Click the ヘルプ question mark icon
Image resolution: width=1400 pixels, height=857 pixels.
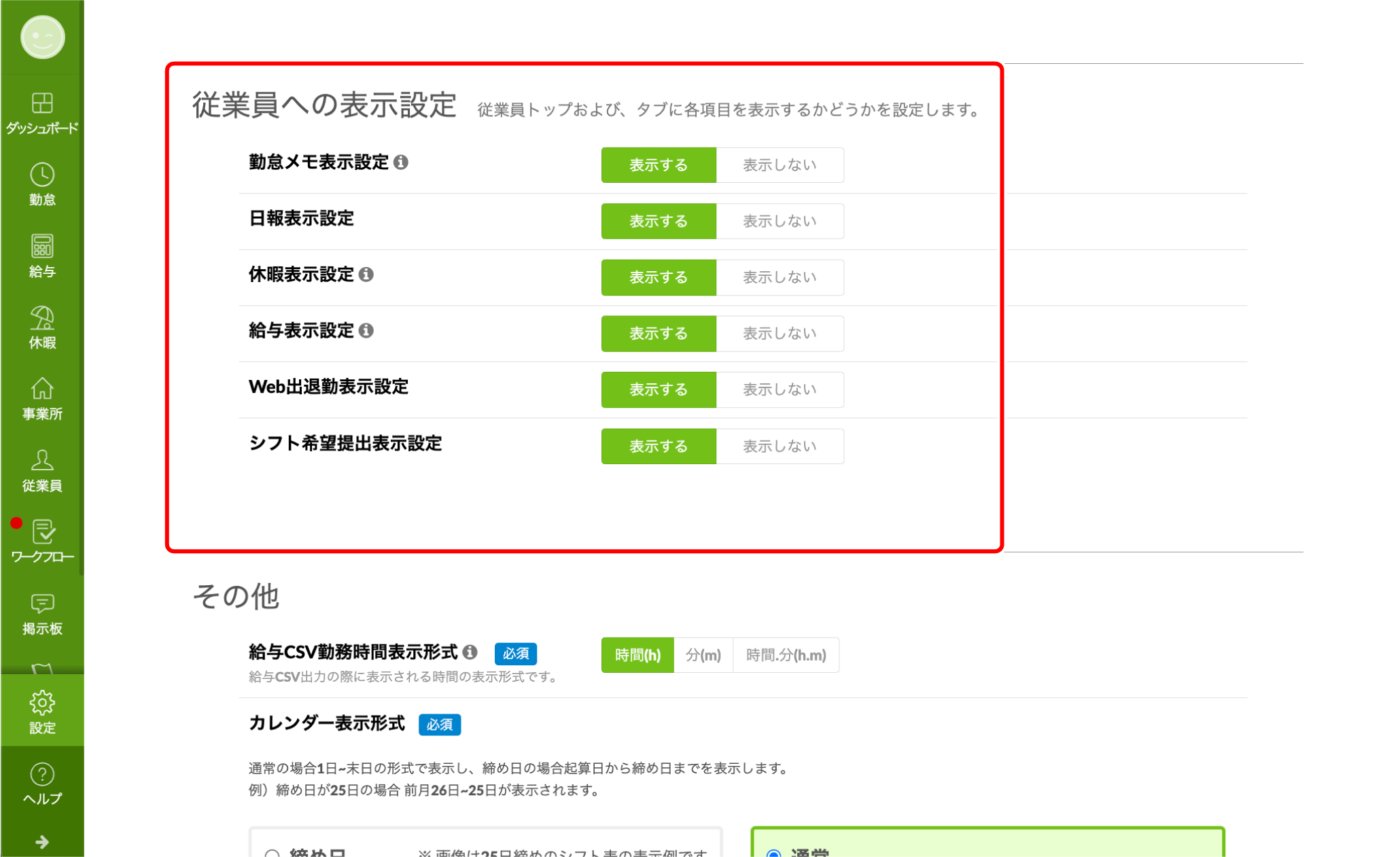click(42, 775)
